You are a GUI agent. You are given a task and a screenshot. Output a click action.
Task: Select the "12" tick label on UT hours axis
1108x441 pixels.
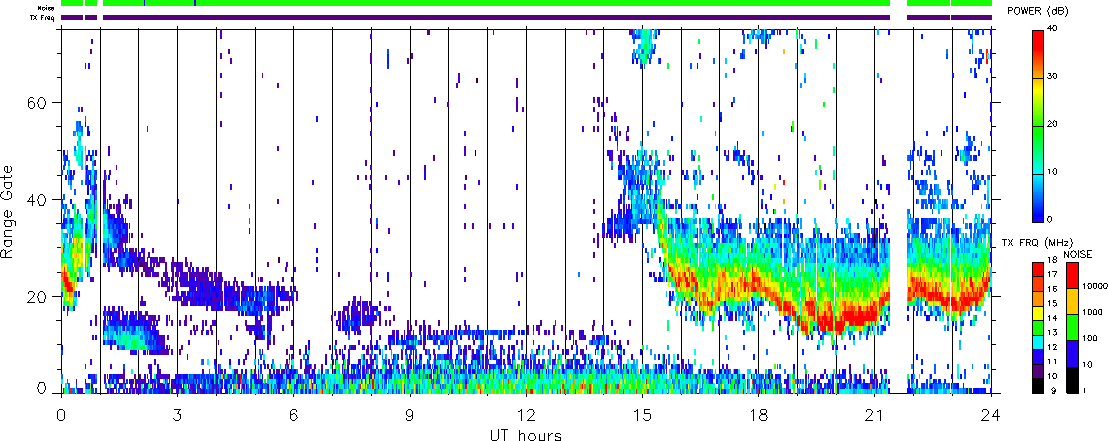coord(526,414)
